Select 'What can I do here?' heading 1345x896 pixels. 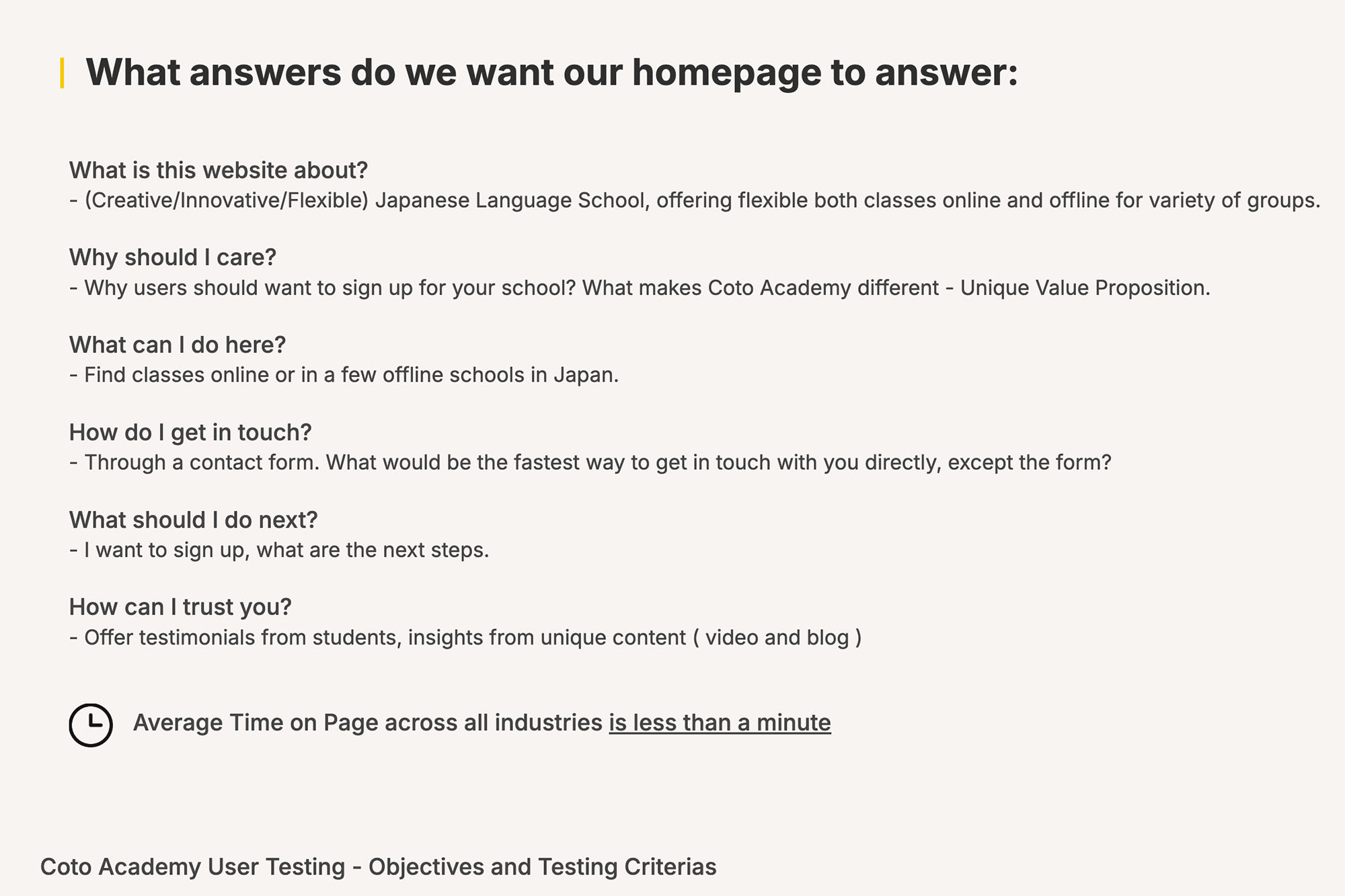tap(178, 345)
